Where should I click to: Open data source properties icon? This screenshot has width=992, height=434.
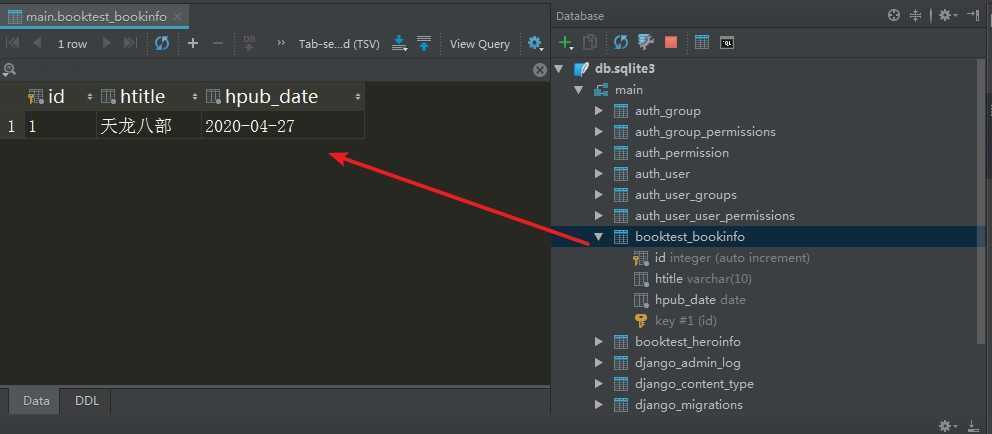click(645, 42)
